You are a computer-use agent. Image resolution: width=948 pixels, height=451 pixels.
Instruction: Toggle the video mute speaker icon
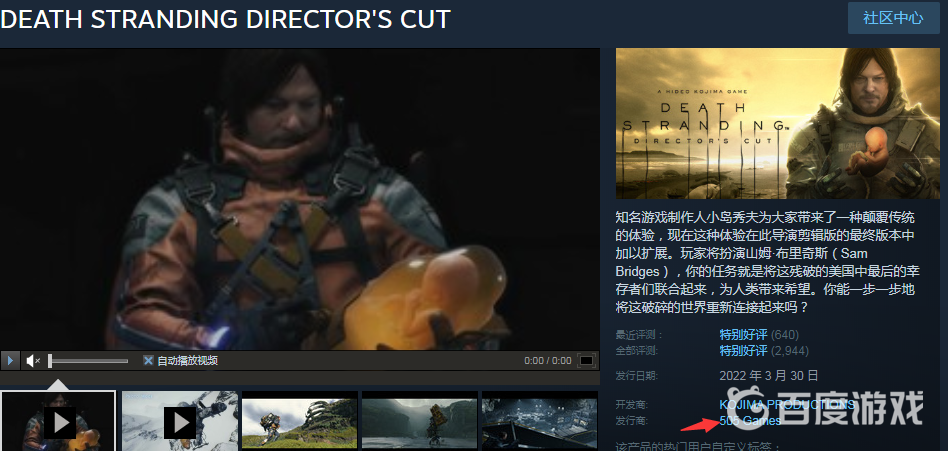point(33,361)
